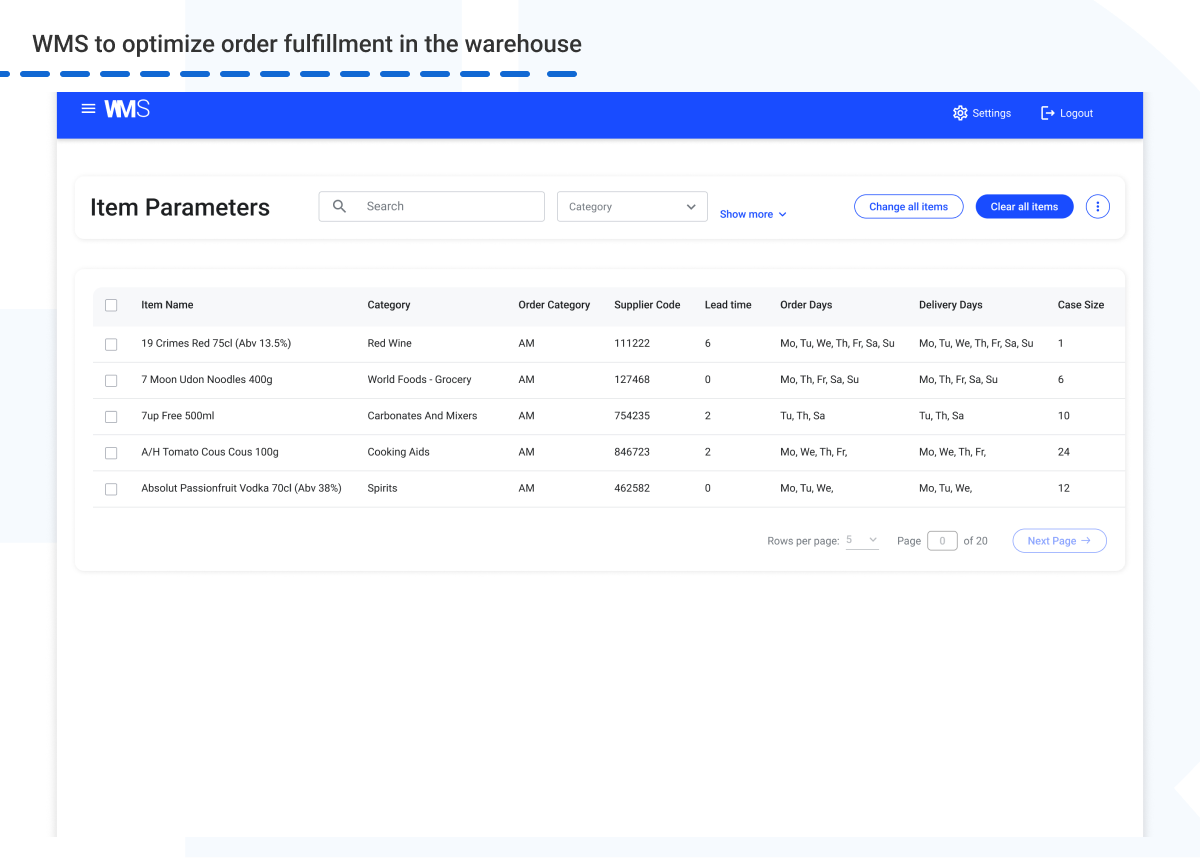Open the three-dot actions menu
The width and height of the screenshot is (1200, 858).
1097,206
